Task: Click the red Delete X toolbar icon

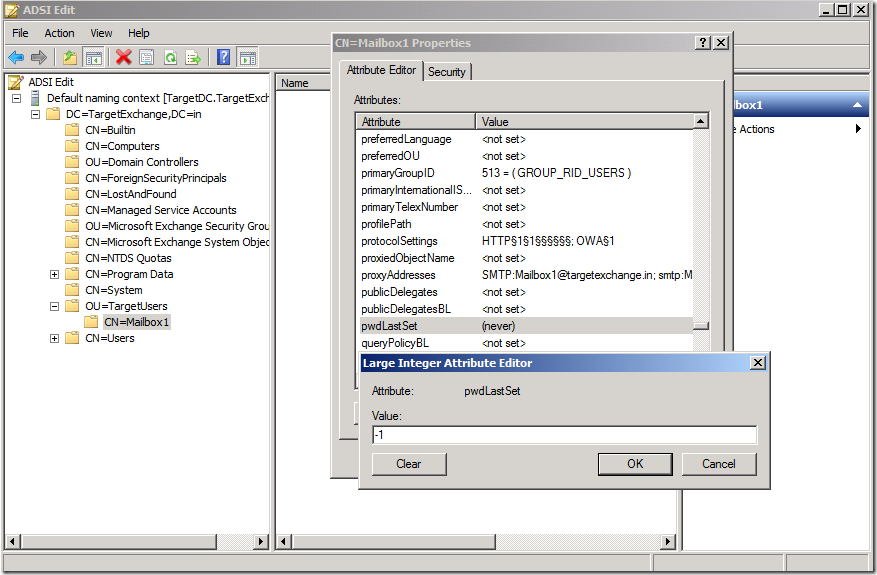Action: coord(124,57)
